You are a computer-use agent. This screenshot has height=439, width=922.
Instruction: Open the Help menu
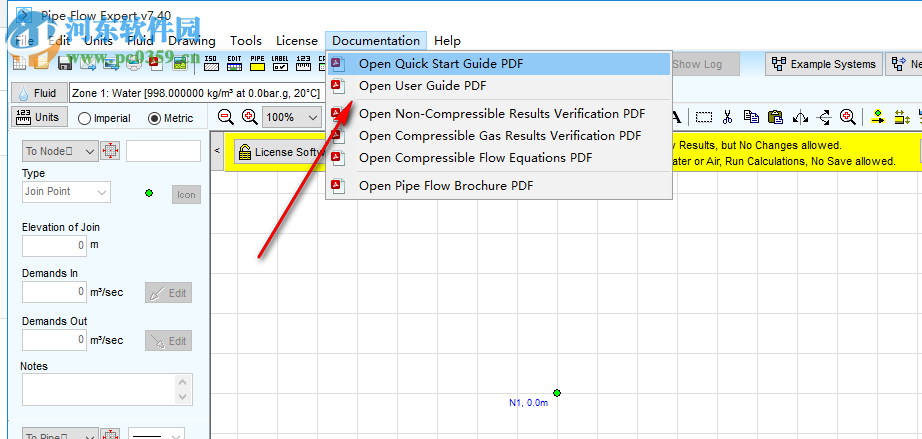[x=447, y=41]
